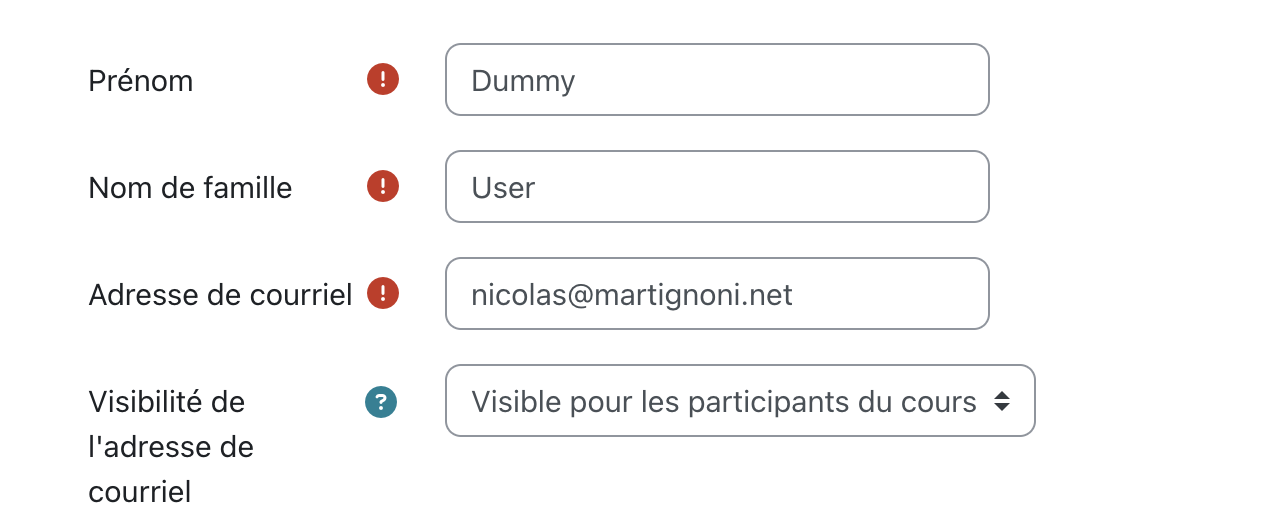This screenshot has width=1284, height=526.
Task: Place cursor on the word Dummy
Action: [x=523, y=81]
